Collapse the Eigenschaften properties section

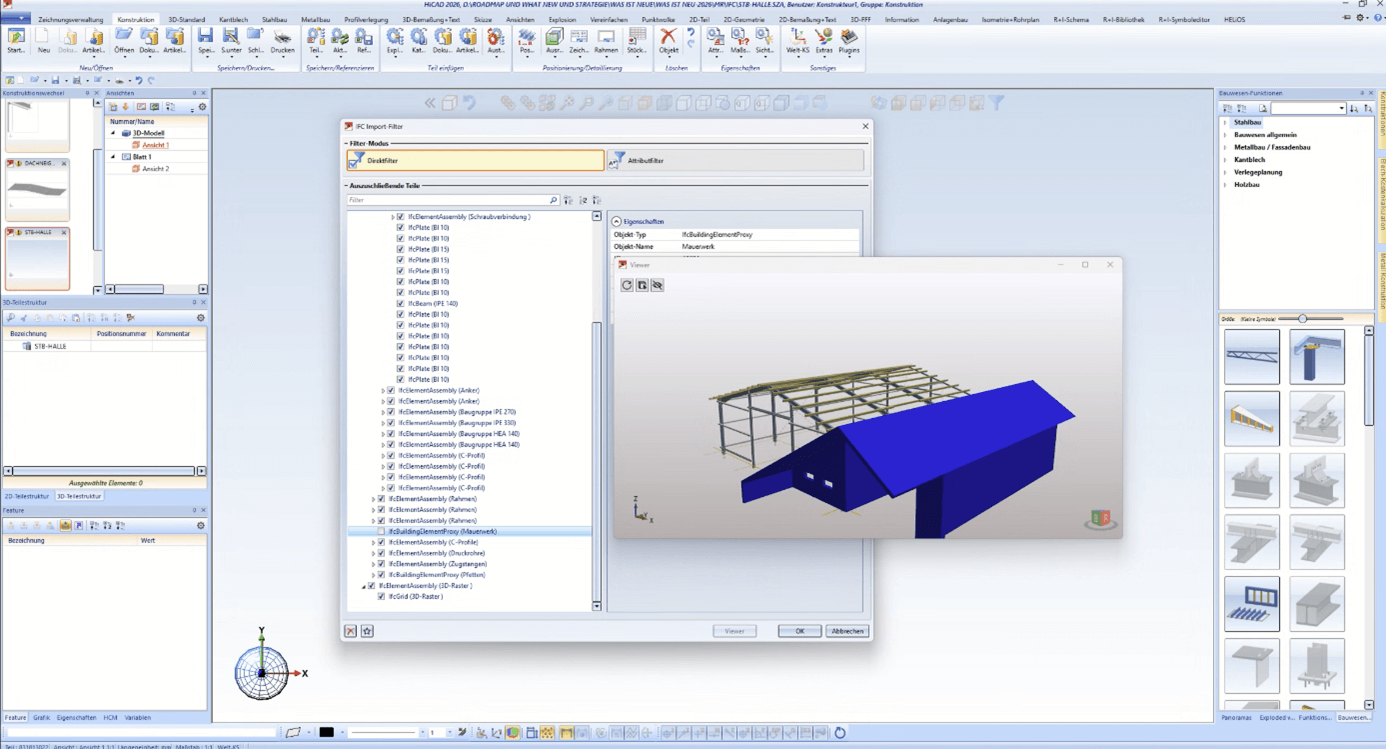616,221
